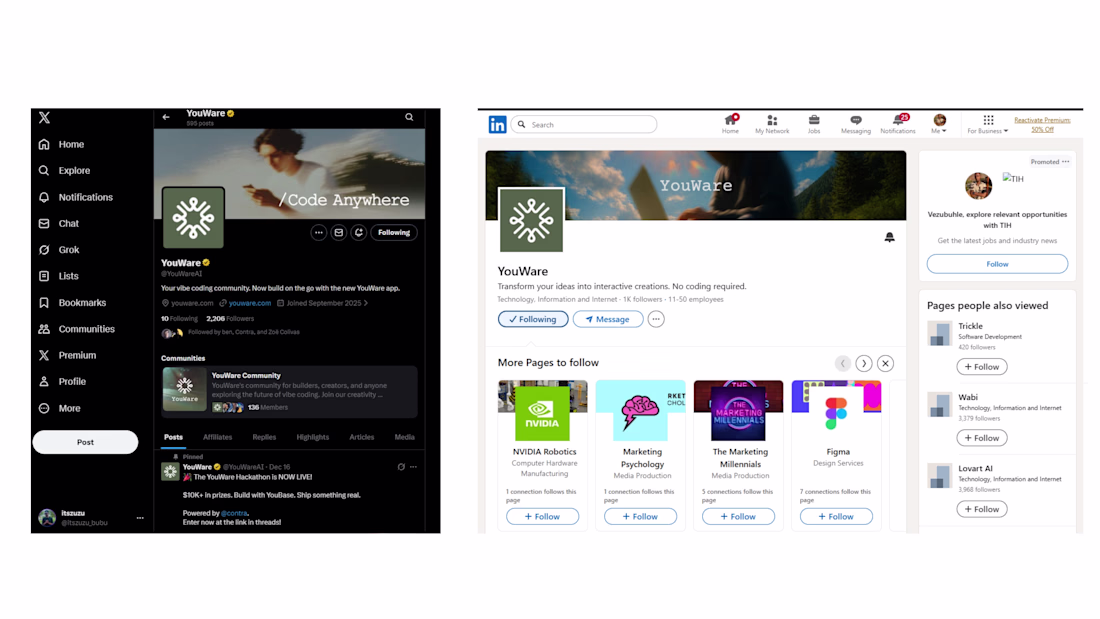Image resolution: width=1100 pixels, height=619 pixels.
Task: Open Bookmarks in the X sidebar
Action: [72, 302]
